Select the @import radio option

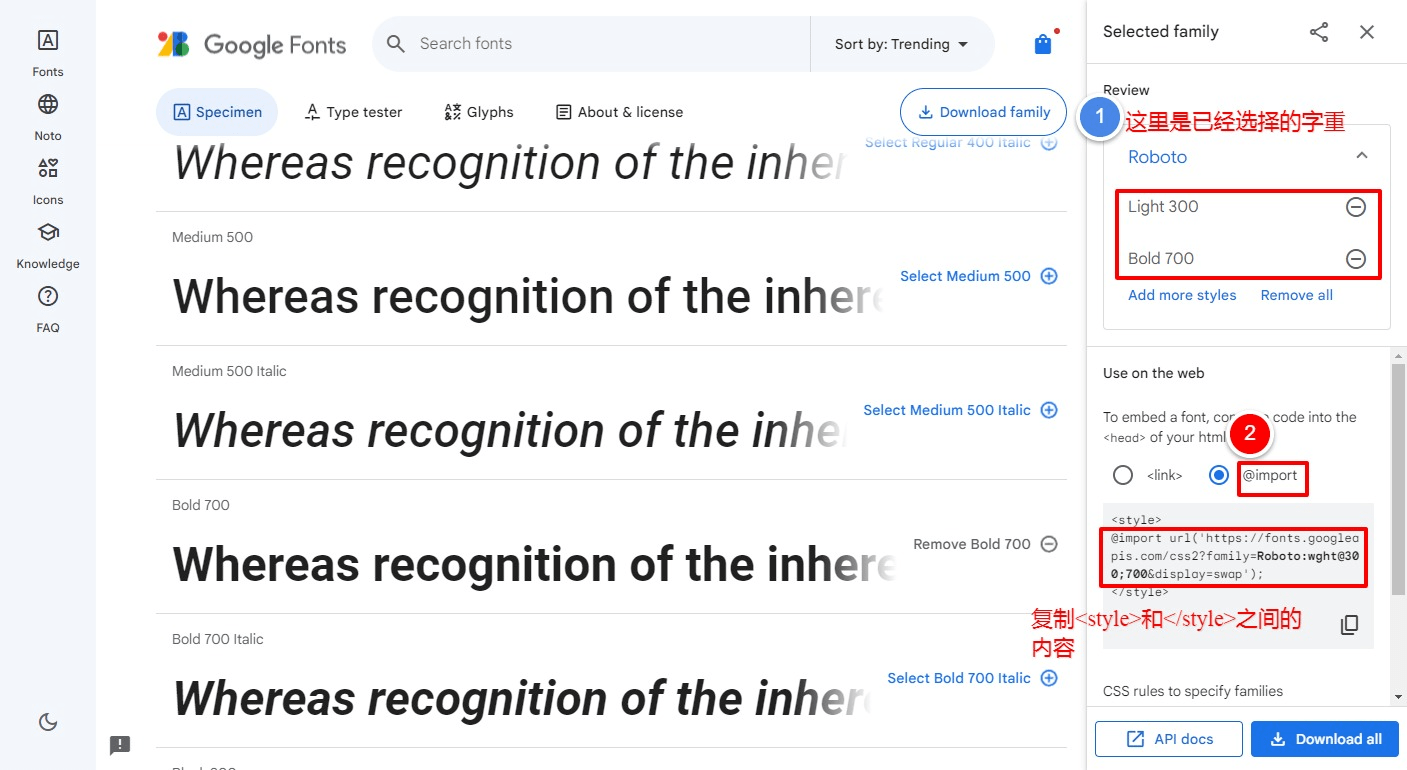(1218, 475)
